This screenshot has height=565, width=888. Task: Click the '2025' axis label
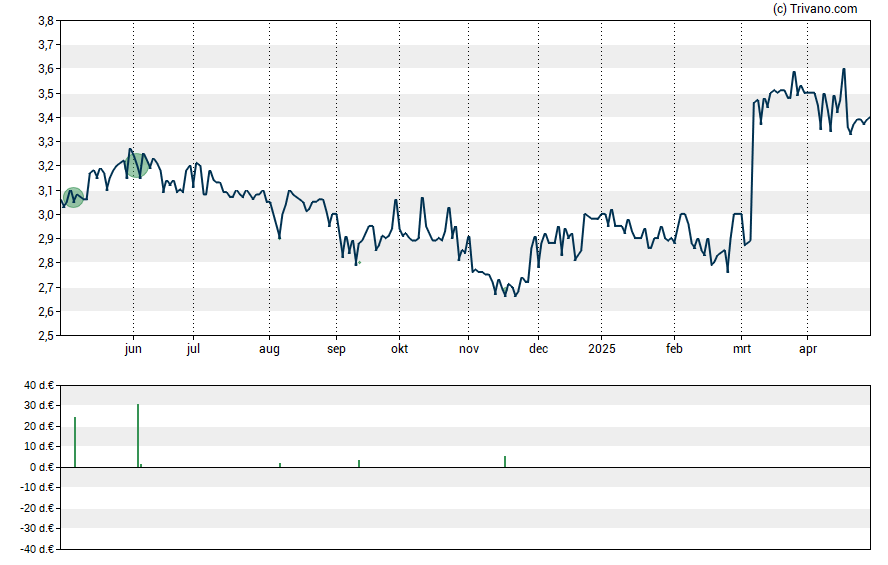click(x=601, y=349)
